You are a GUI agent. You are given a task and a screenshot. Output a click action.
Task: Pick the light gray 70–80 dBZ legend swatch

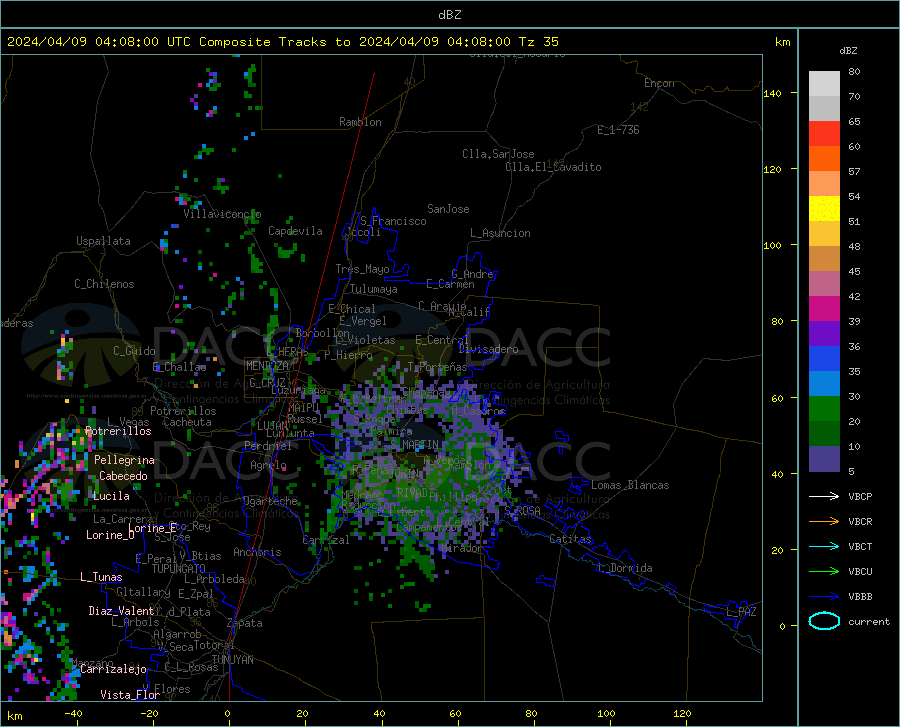click(824, 84)
